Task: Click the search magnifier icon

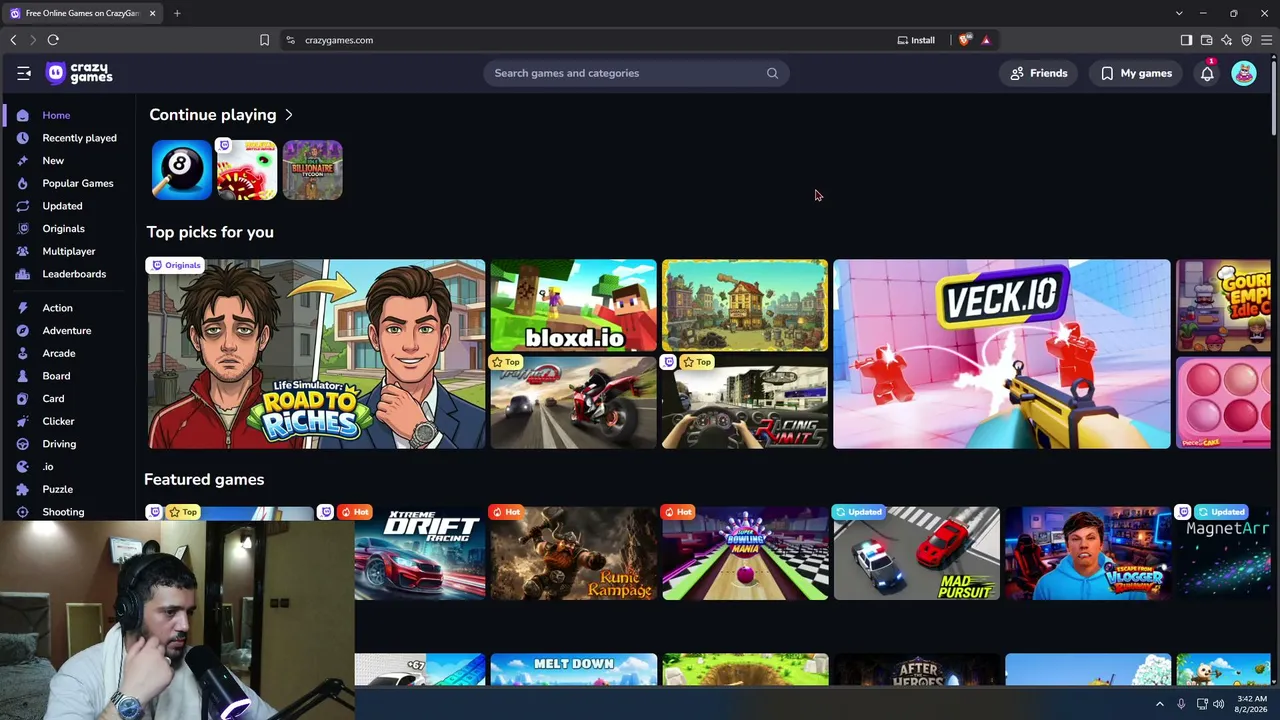Action: click(772, 73)
